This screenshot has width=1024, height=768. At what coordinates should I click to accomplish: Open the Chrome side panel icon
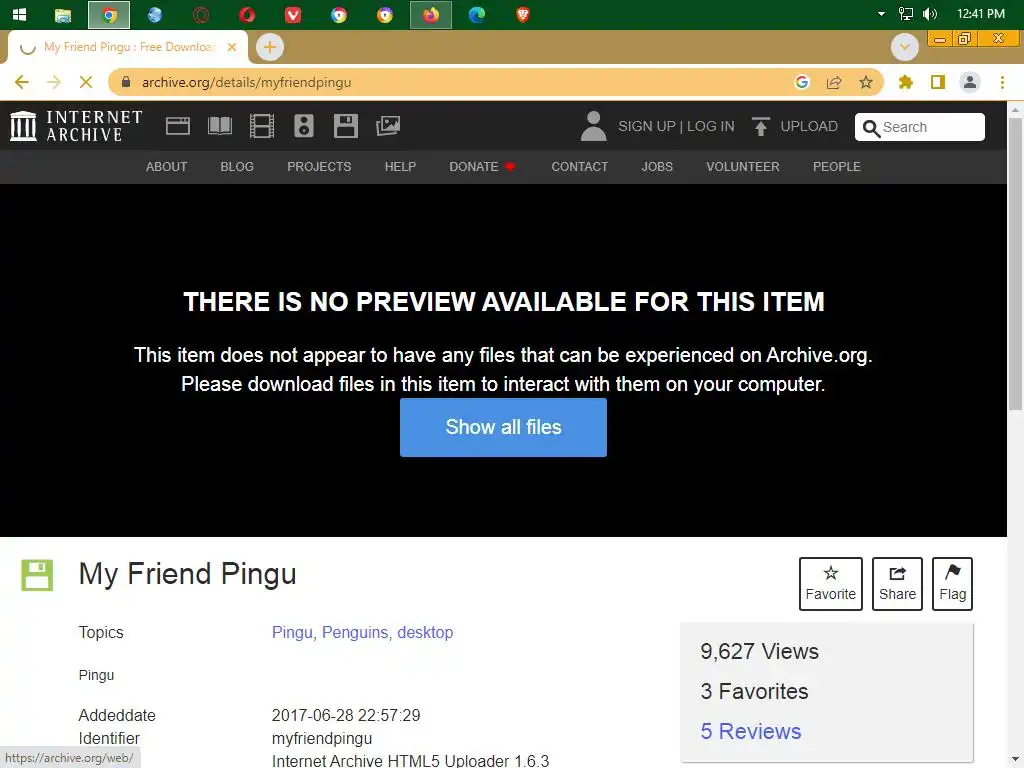pos(938,82)
